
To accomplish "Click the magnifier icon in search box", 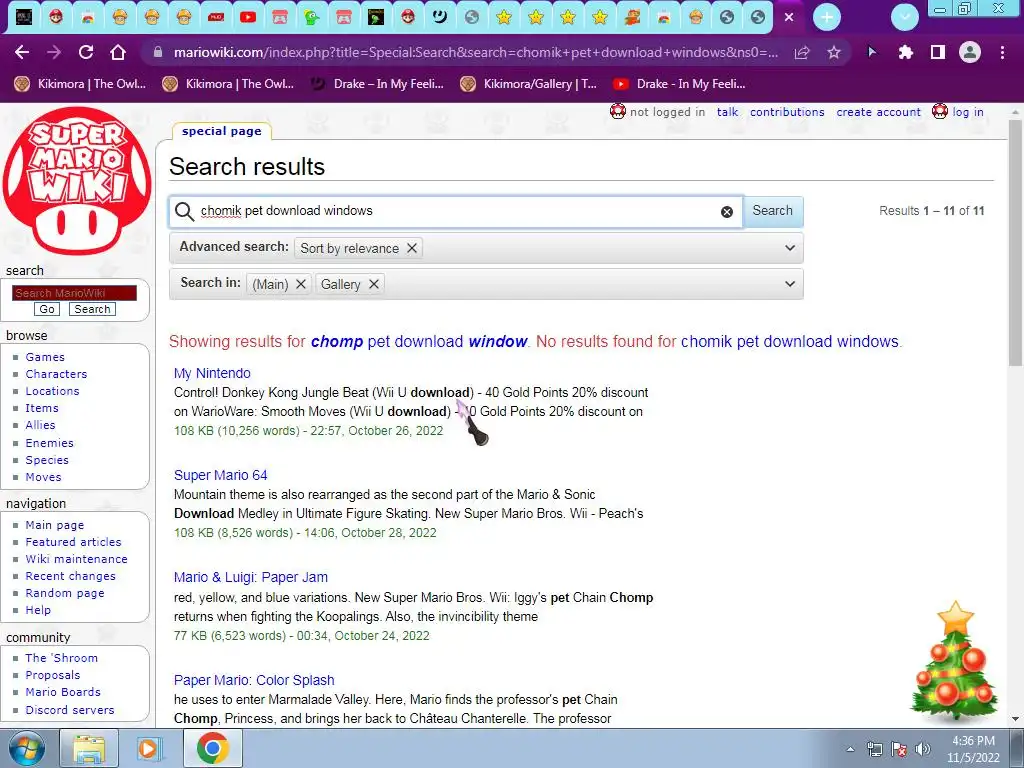I will pyautogui.click(x=184, y=211).
